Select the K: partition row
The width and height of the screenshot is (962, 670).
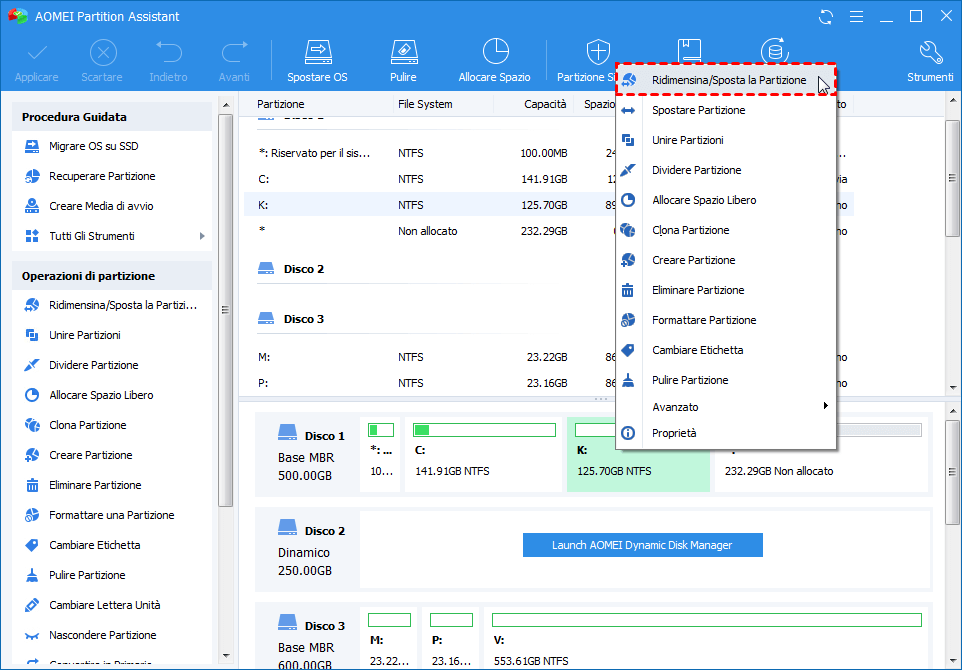429,205
